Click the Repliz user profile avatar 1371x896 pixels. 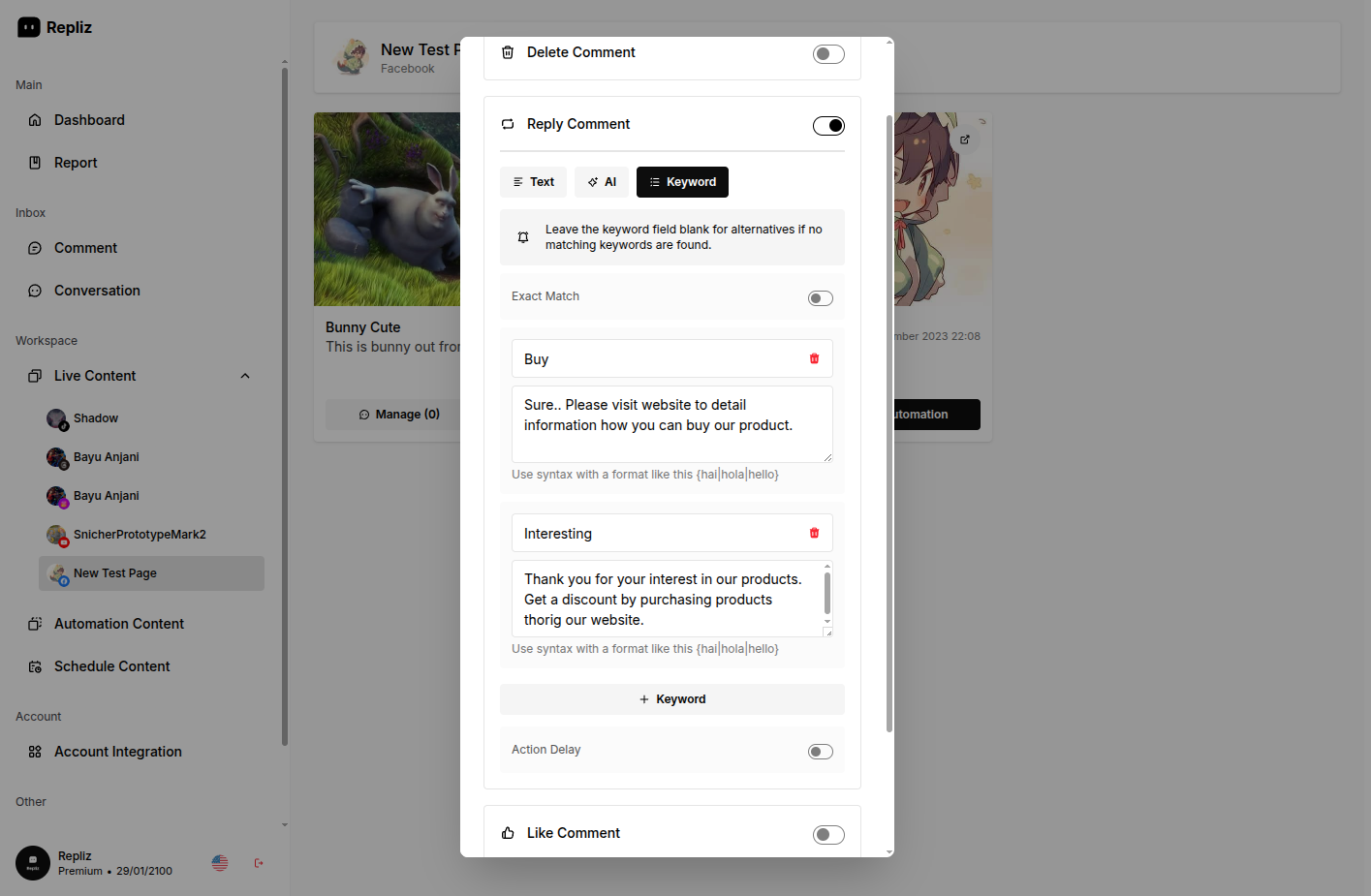tap(33, 863)
